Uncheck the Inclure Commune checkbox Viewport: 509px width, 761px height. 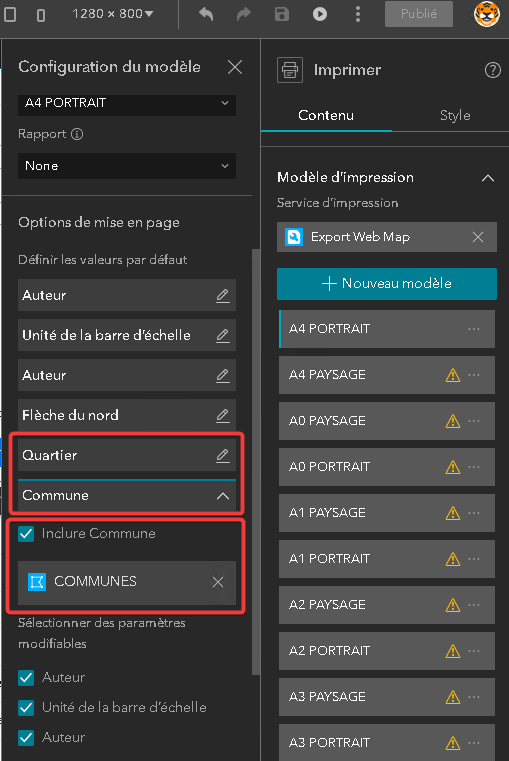point(26,534)
